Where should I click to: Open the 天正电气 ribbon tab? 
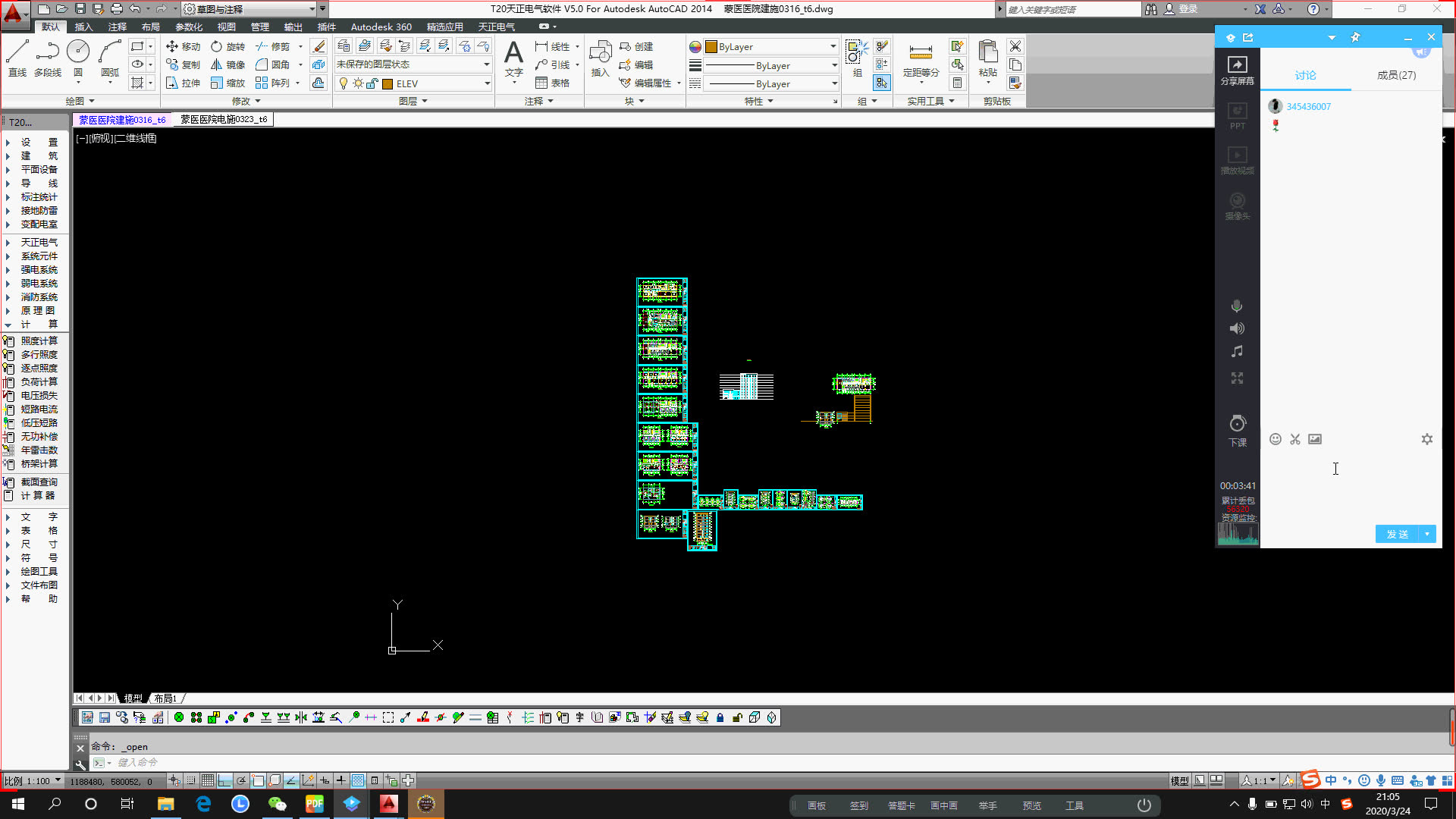496,27
